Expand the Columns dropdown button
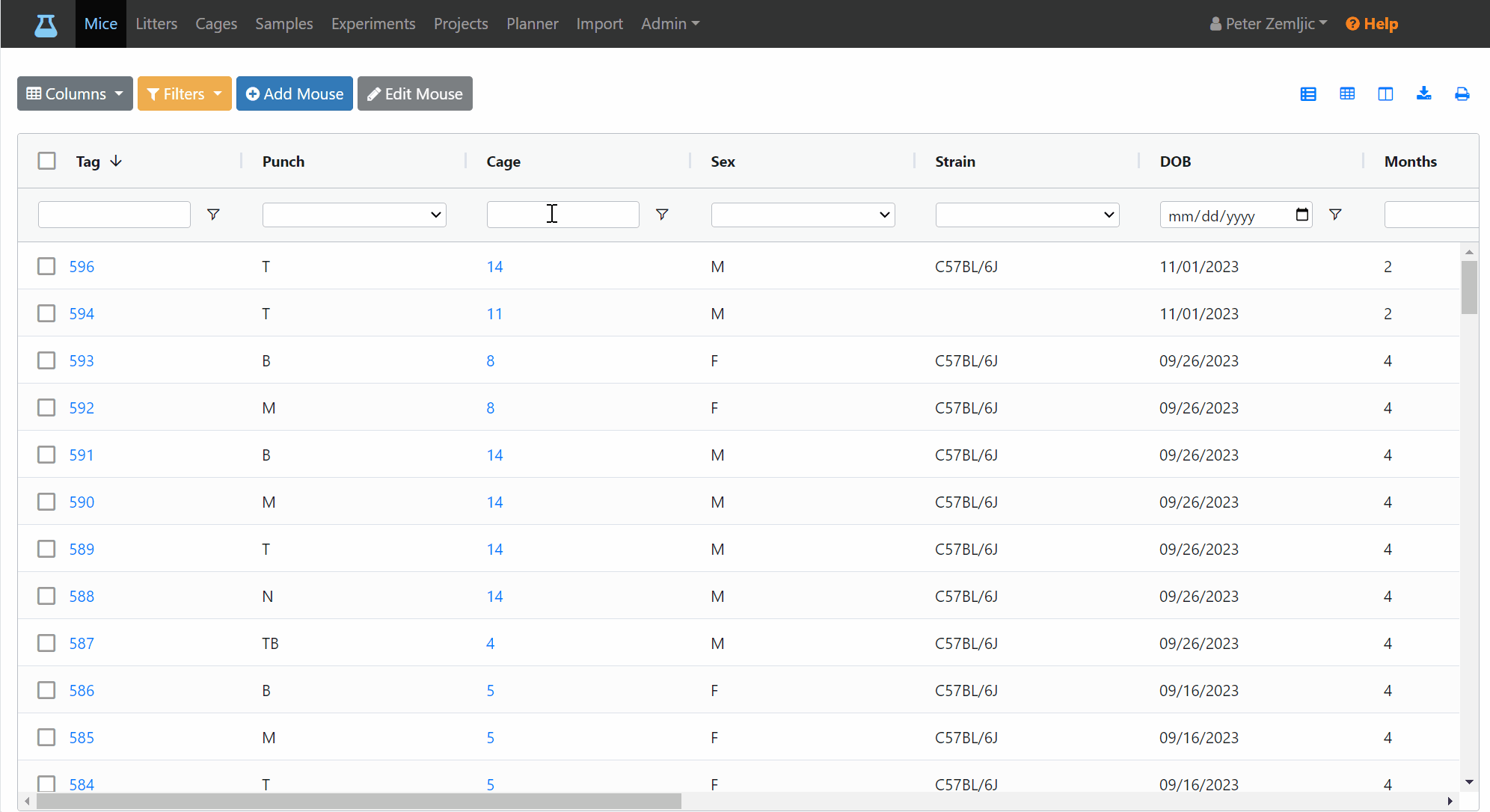Screen dimensions: 1490x812 coord(75,93)
